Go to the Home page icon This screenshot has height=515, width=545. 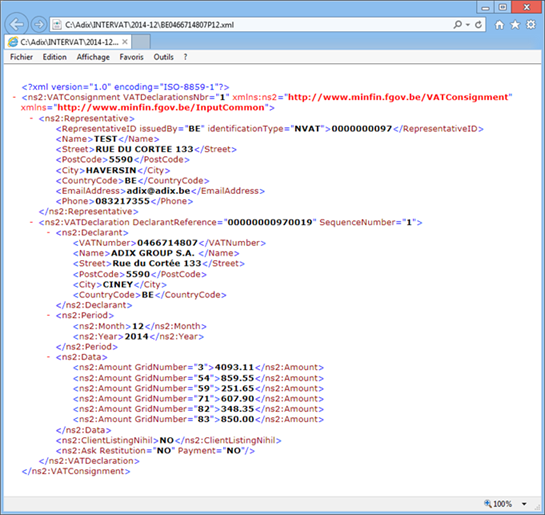[499, 25]
